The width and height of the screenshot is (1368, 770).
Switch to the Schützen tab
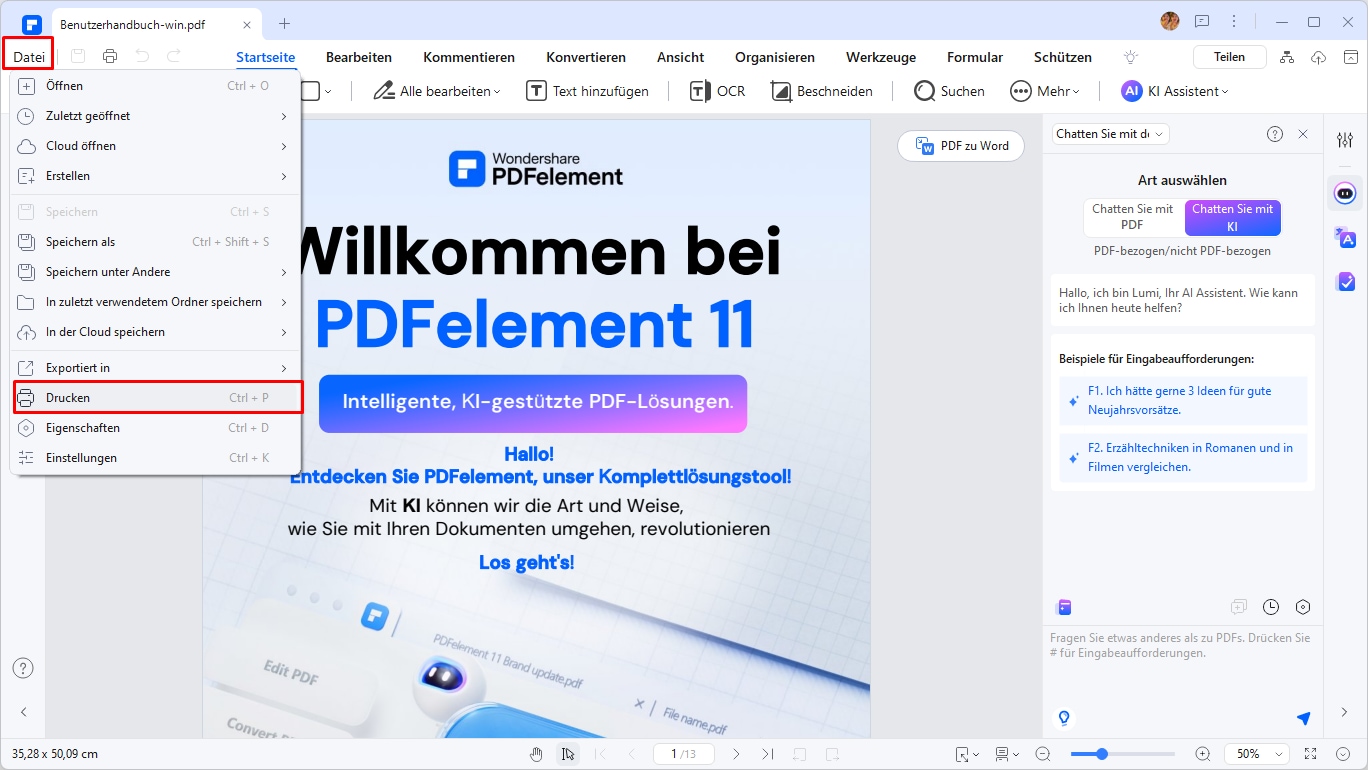pyautogui.click(x=1063, y=57)
